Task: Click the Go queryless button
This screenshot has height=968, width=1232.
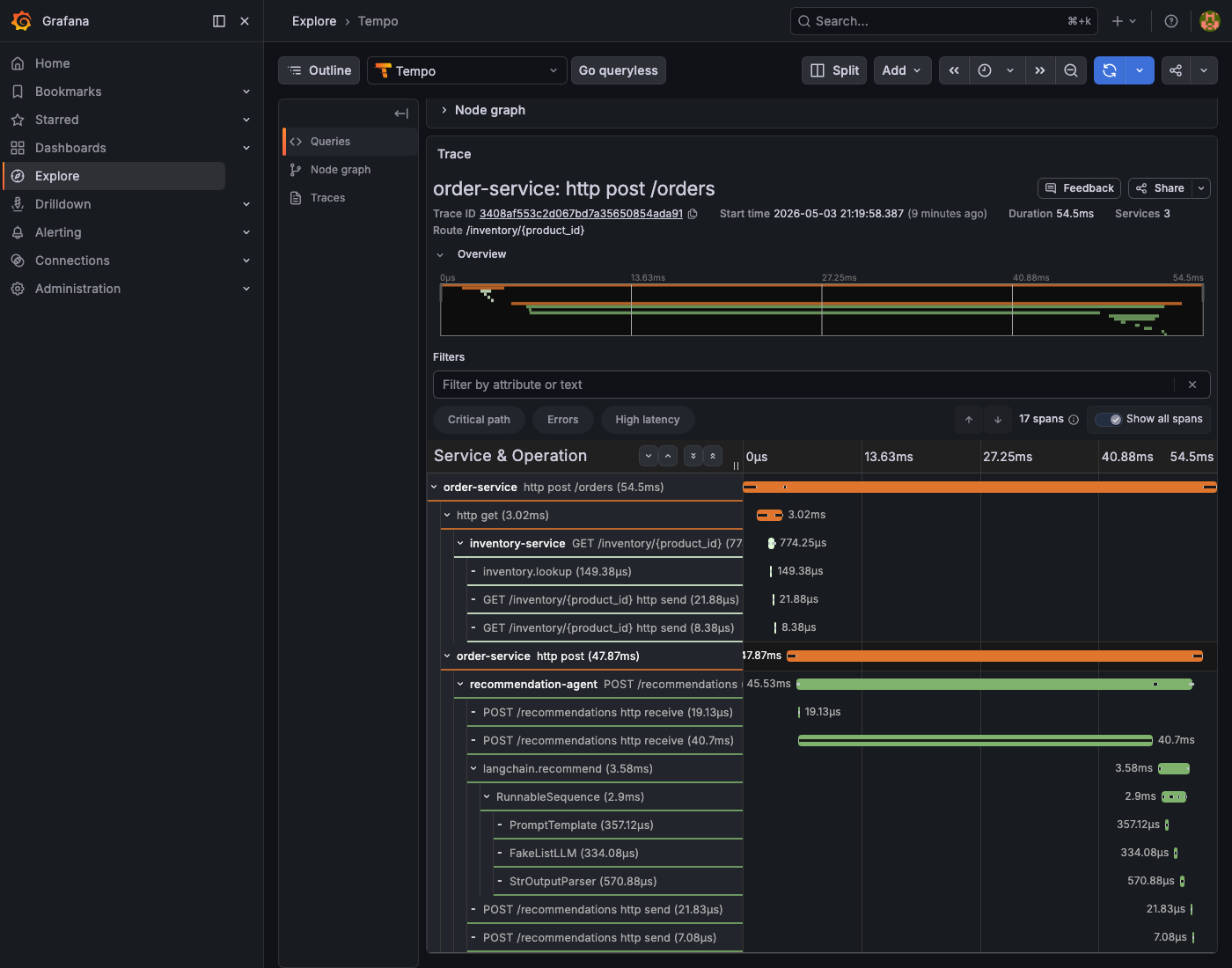Action: [619, 70]
